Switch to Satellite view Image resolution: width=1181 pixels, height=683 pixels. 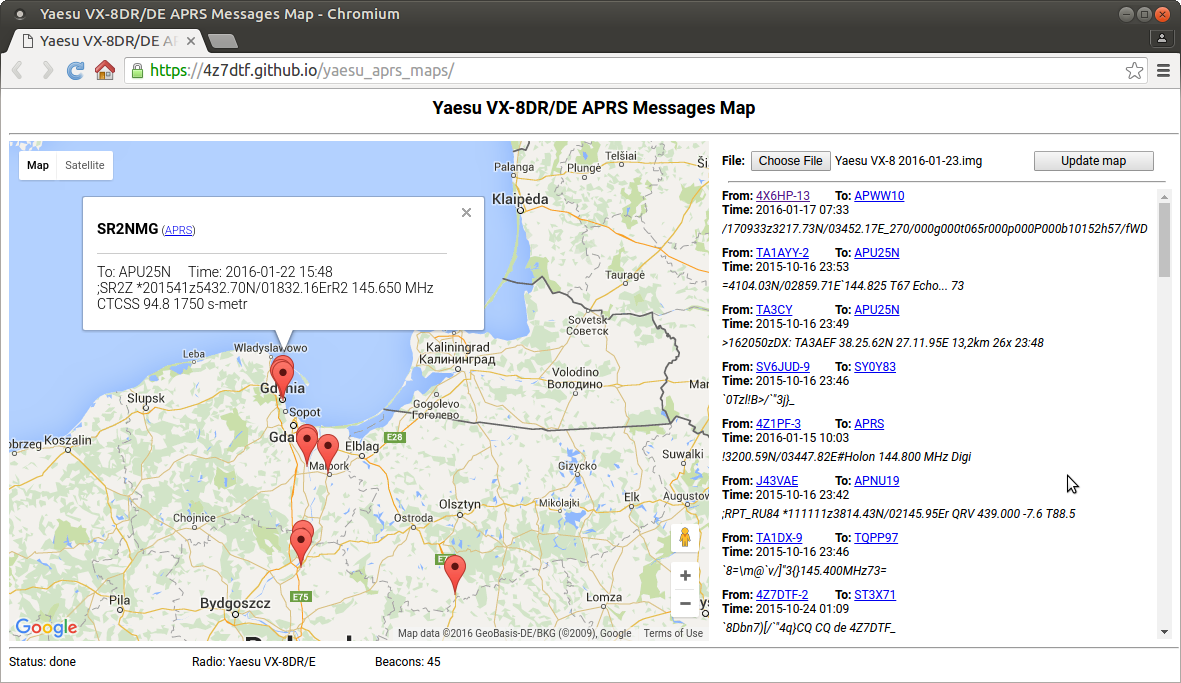click(84, 165)
